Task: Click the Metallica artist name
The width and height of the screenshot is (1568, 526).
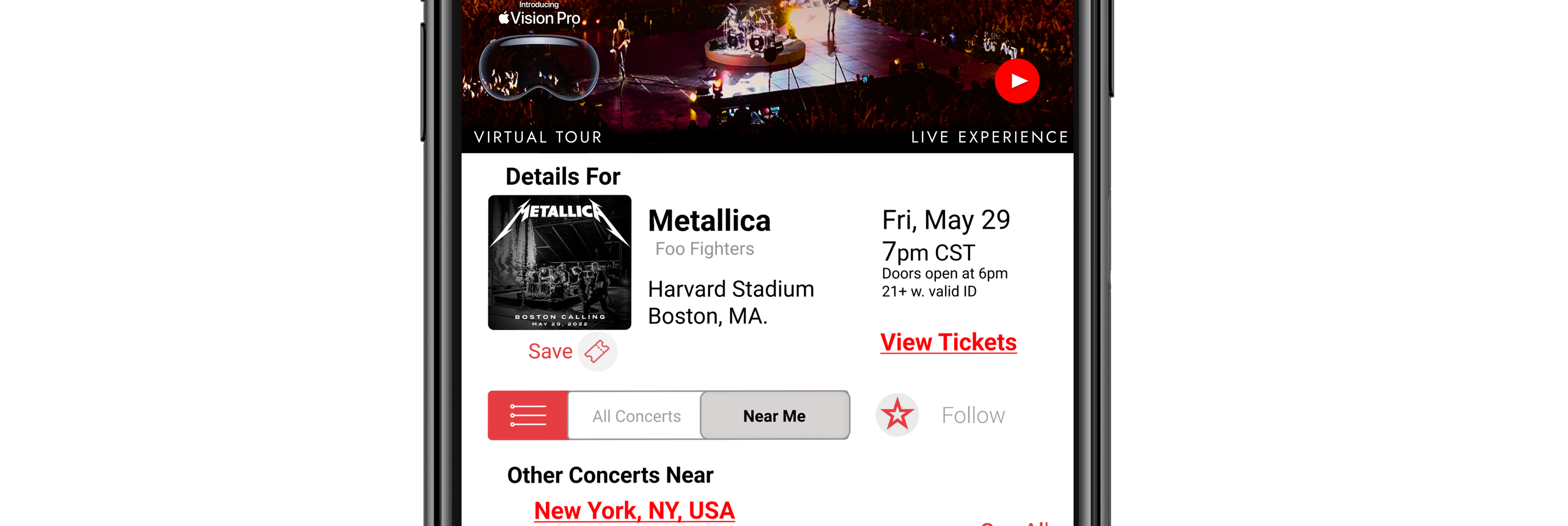Action: point(709,221)
